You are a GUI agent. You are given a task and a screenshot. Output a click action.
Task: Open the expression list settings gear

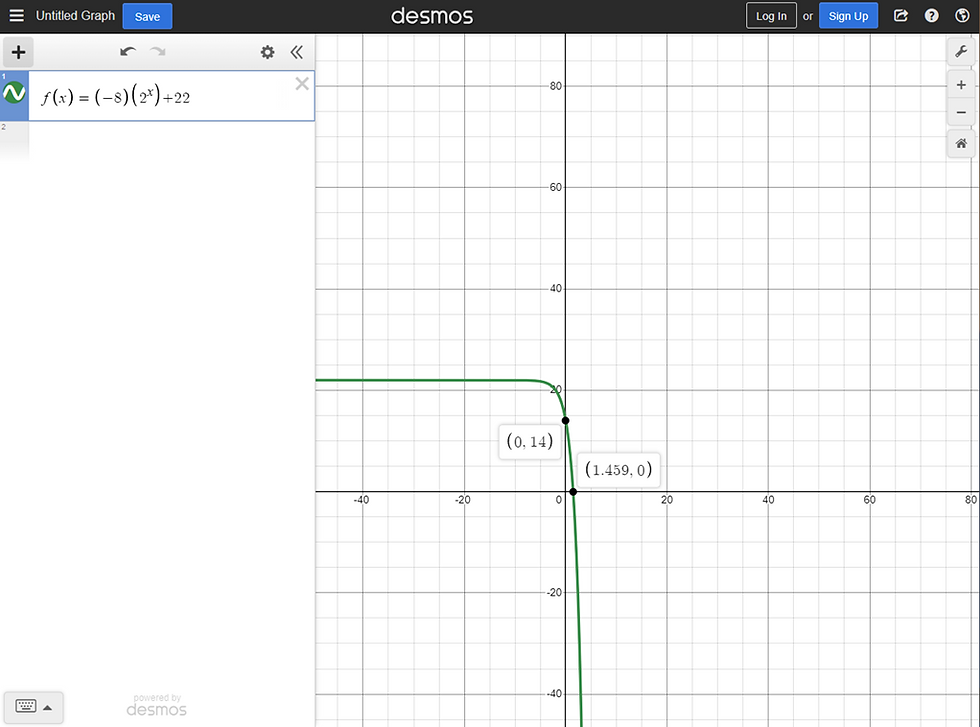[267, 52]
